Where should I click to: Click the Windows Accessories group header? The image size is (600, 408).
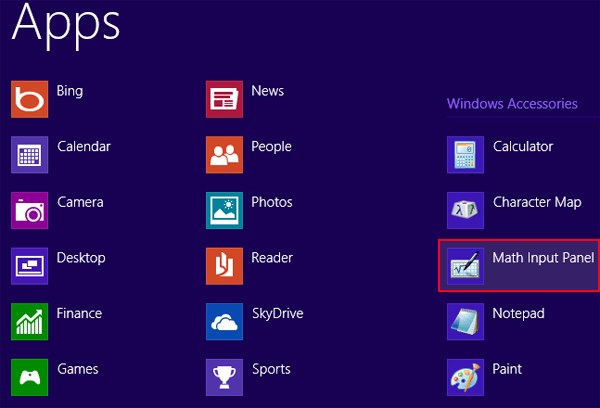512,103
